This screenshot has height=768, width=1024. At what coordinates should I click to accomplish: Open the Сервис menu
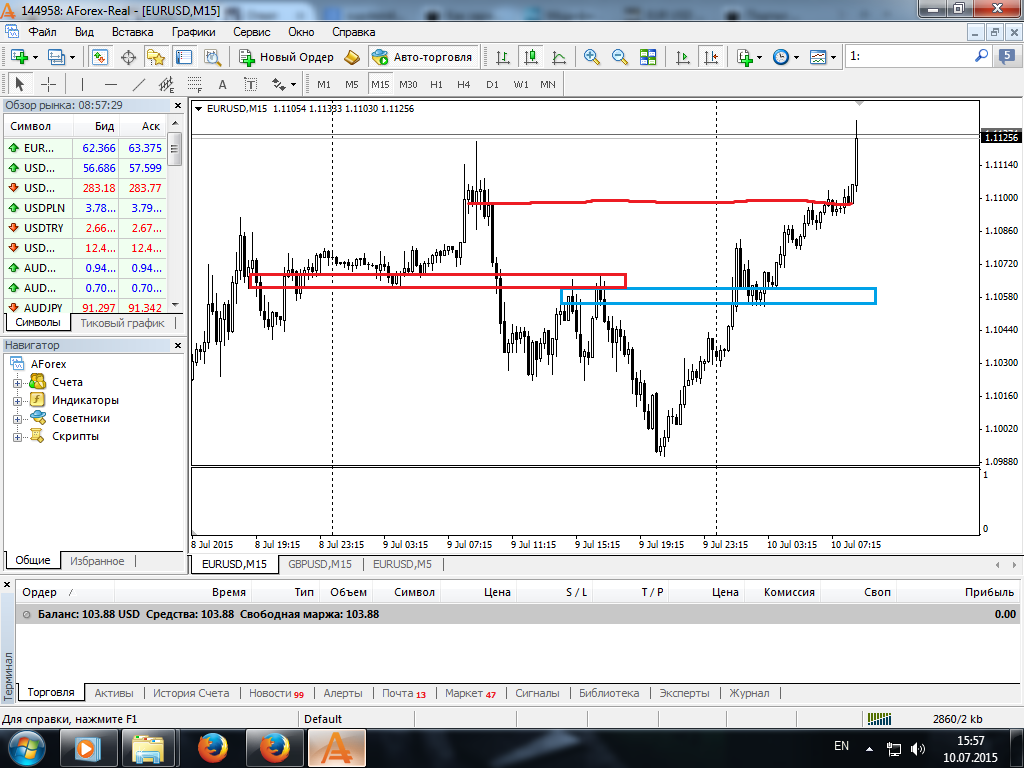[x=251, y=32]
